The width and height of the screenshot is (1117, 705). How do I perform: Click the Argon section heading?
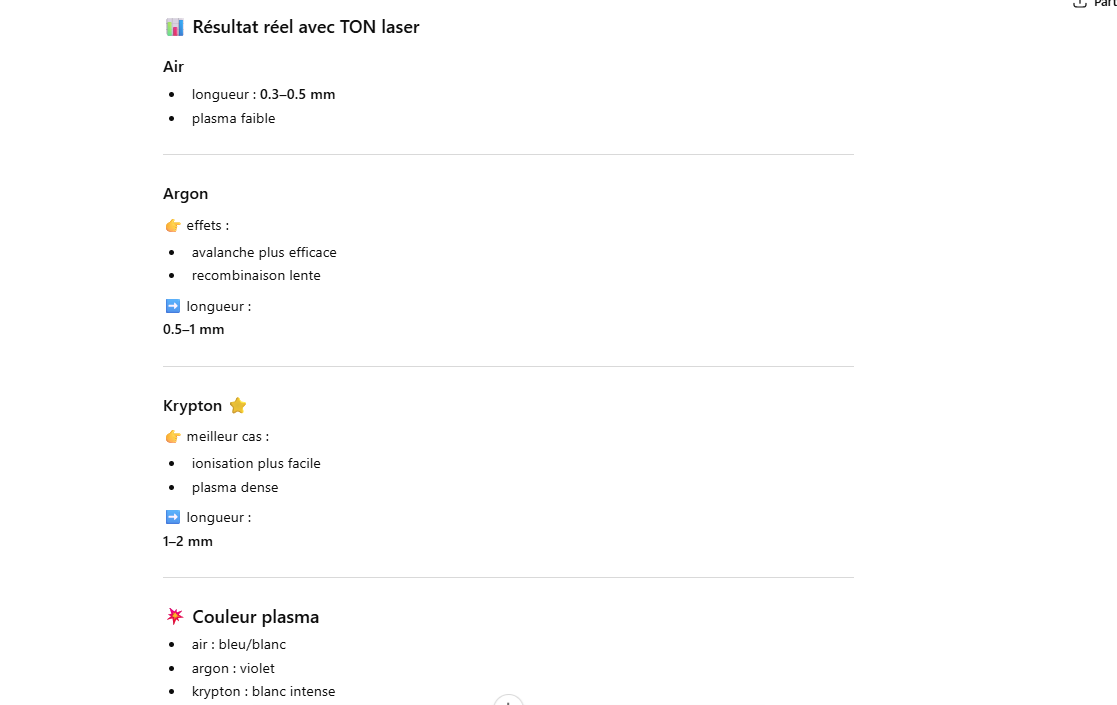point(186,194)
